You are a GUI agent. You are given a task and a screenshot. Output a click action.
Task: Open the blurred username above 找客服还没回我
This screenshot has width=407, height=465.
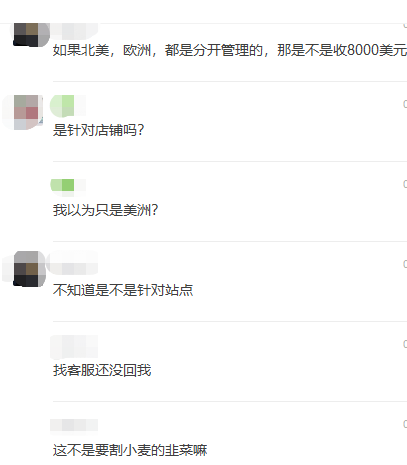(x=74, y=347)
